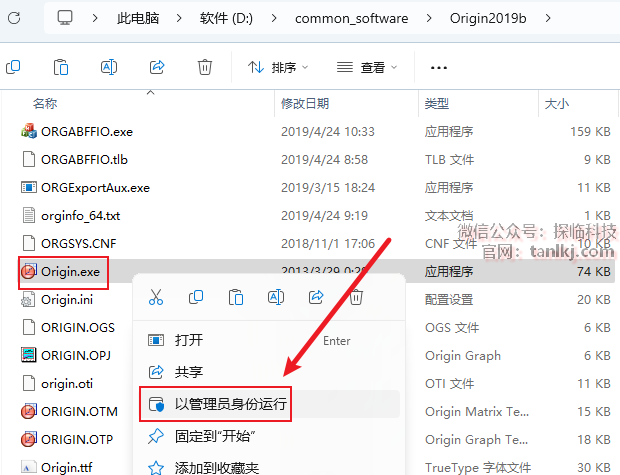The image size is (620, 475).
Task: Go to 此电脑 in the address bar
Action: (x=138, y=18)
